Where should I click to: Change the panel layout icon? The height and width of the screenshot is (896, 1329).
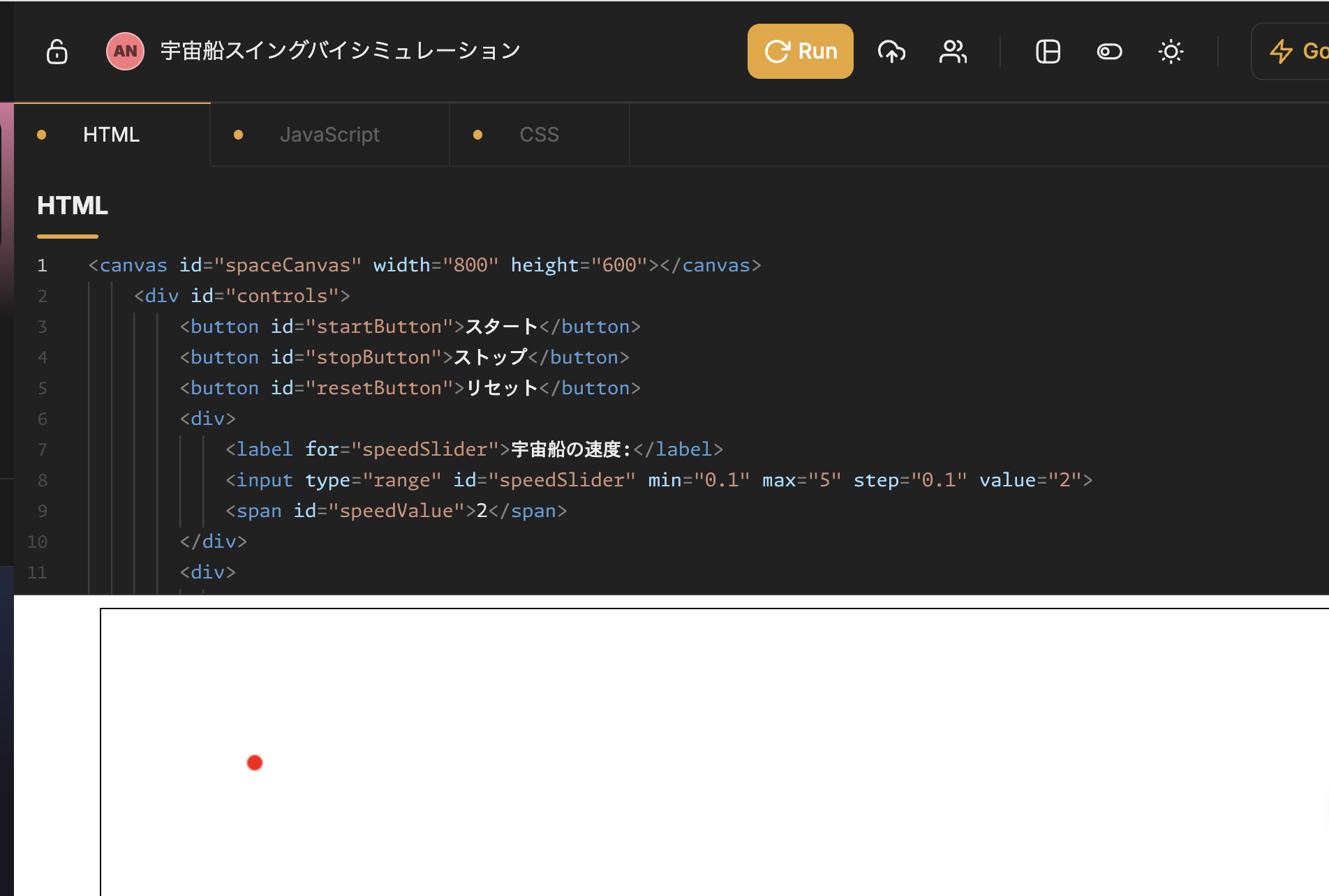point(1048,52)
